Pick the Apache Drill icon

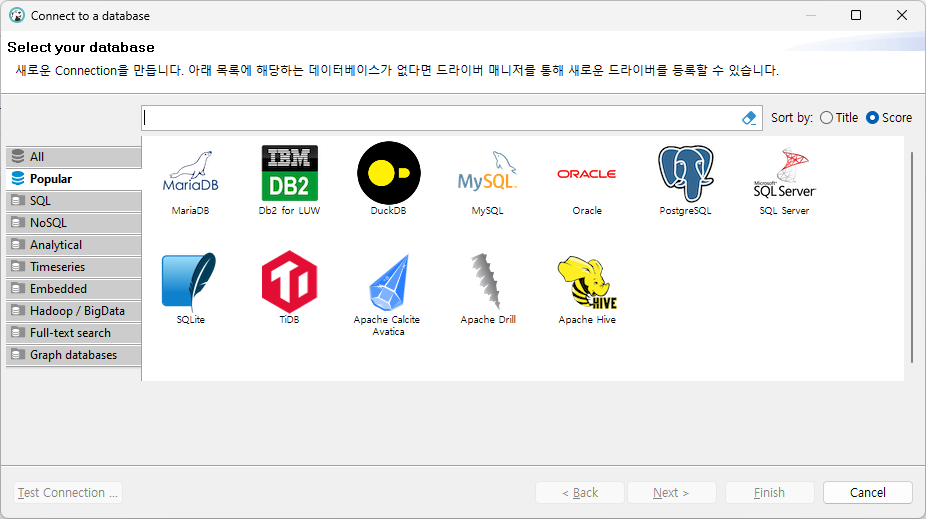coord(486,282)
